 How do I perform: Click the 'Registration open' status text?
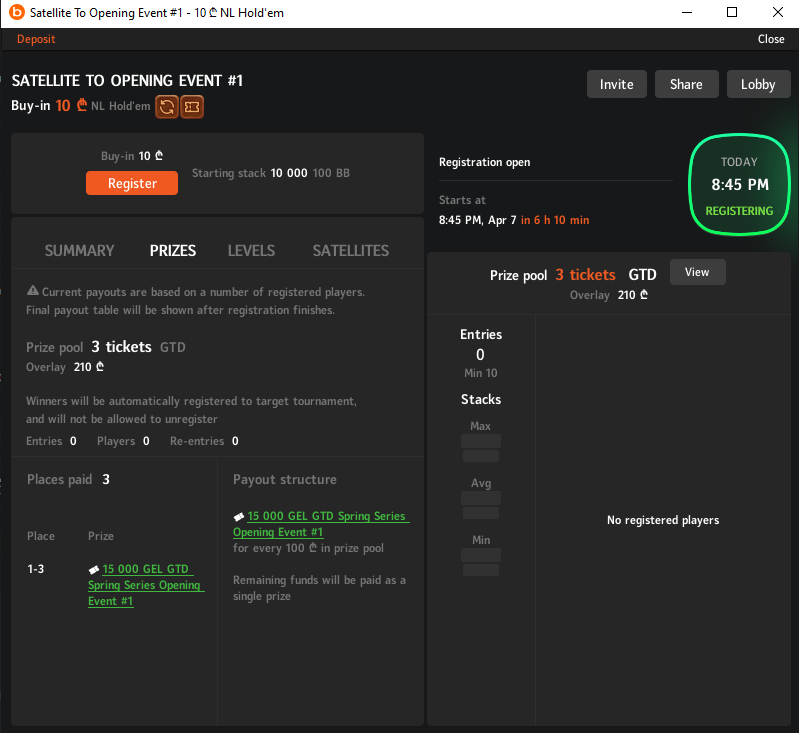(x=485, y=162)
